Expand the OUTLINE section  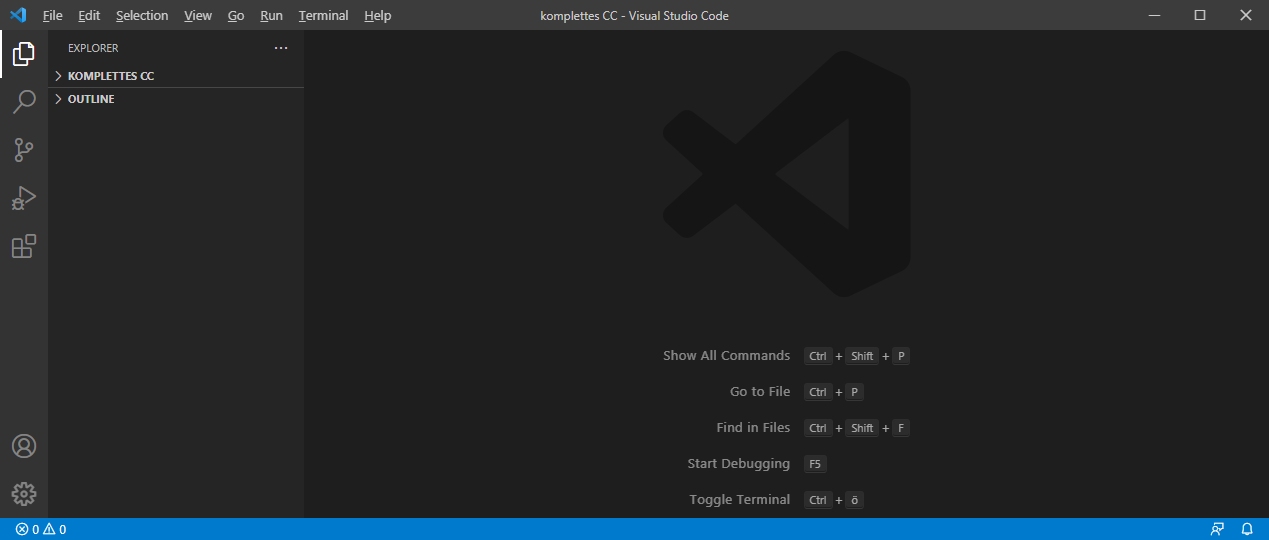pyautogui.click(x=176, y=99)
